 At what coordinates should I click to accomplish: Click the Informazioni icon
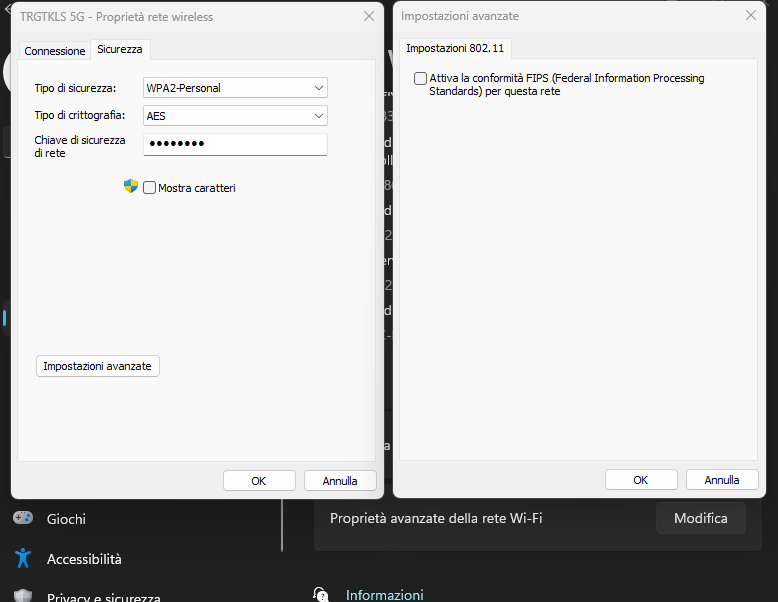coord(320,594)
